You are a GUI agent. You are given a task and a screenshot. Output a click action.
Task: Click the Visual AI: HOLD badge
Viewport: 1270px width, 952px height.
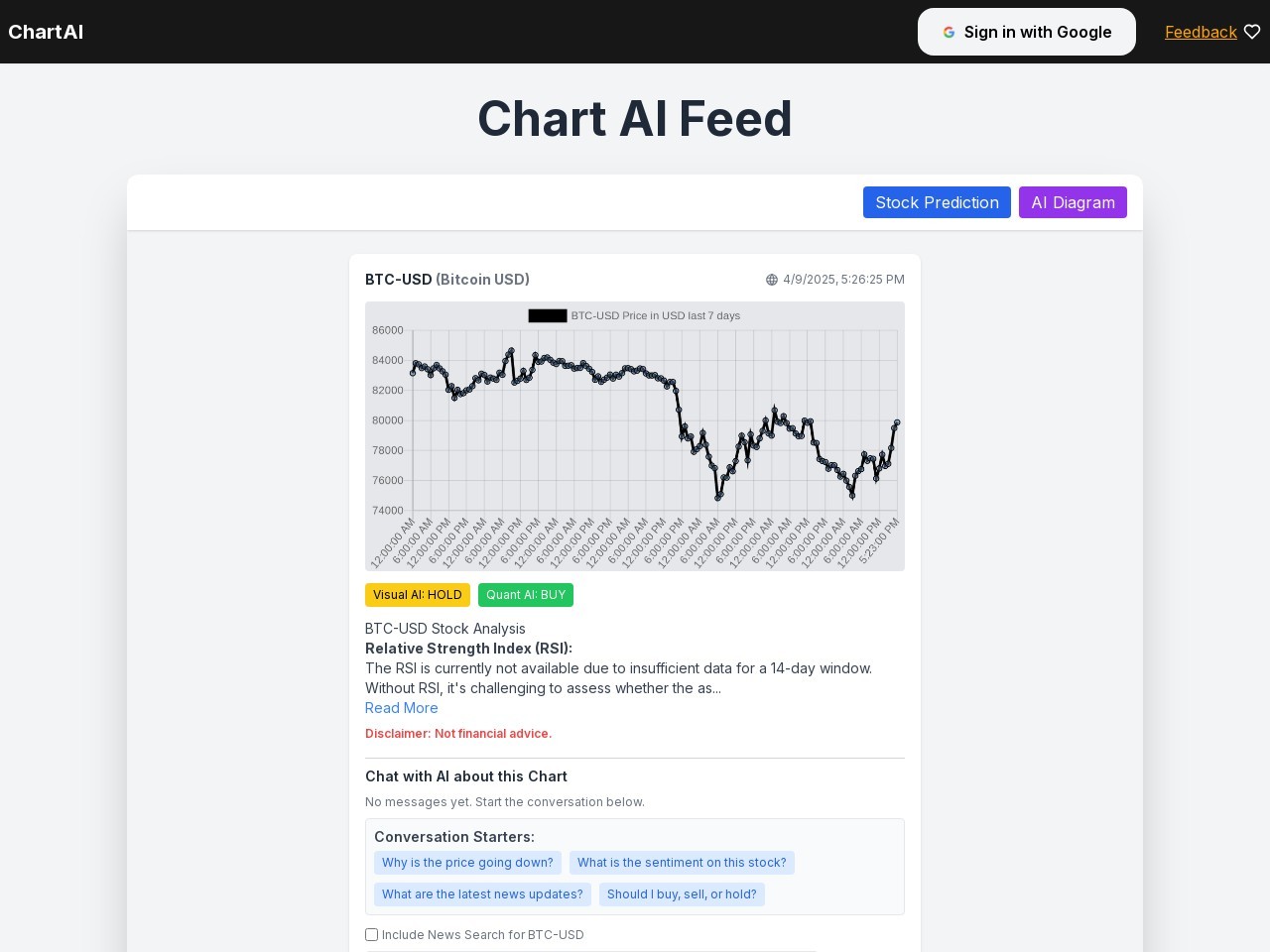(418, 595)
